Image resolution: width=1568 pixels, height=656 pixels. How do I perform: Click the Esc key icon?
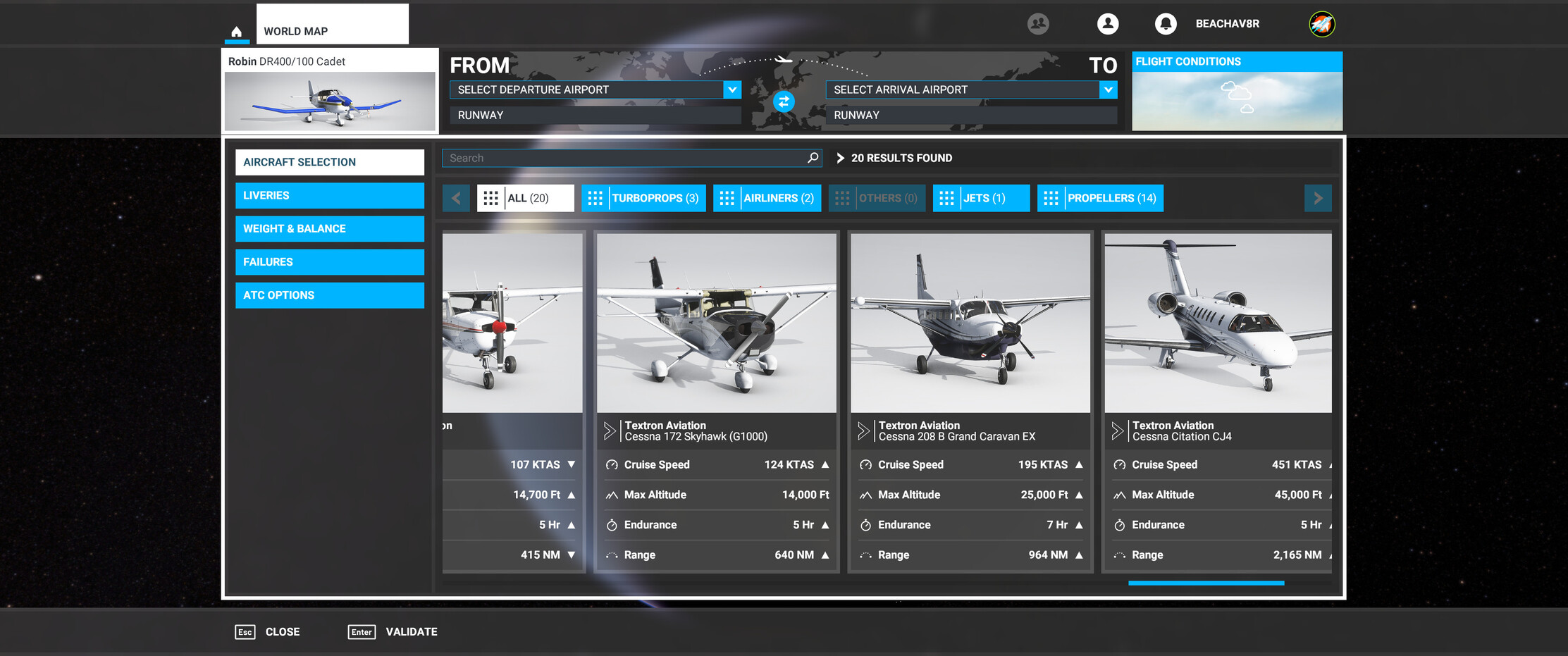(245, 632)
